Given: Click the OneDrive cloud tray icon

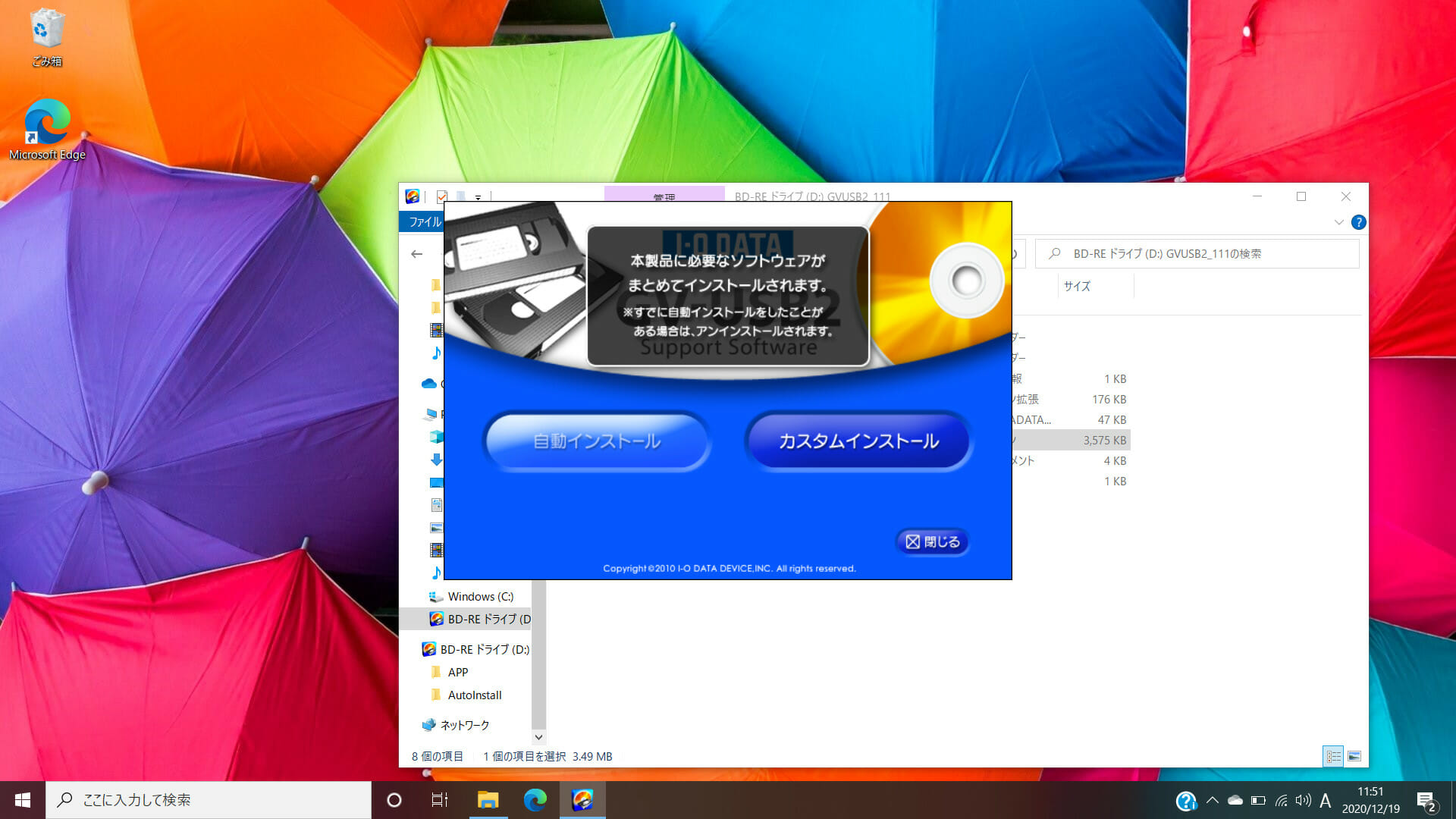Looking at the screenshot, I should tap(1235, 800).
